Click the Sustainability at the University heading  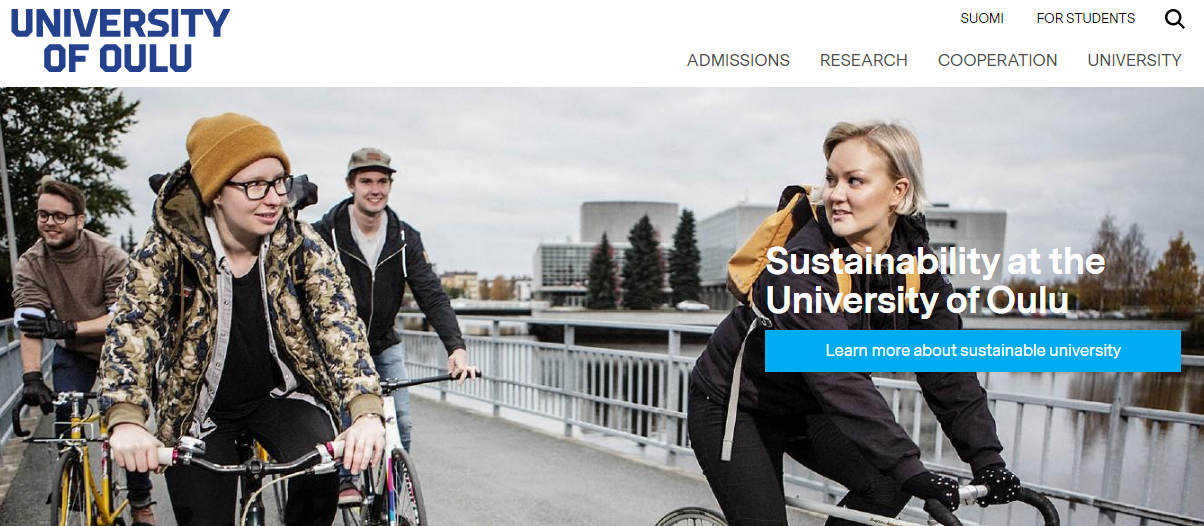click(935, 280)
